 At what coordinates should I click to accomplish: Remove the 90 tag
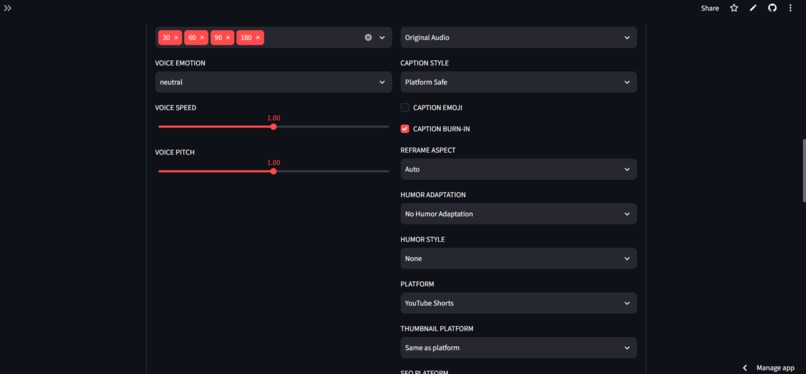(228, 38)
